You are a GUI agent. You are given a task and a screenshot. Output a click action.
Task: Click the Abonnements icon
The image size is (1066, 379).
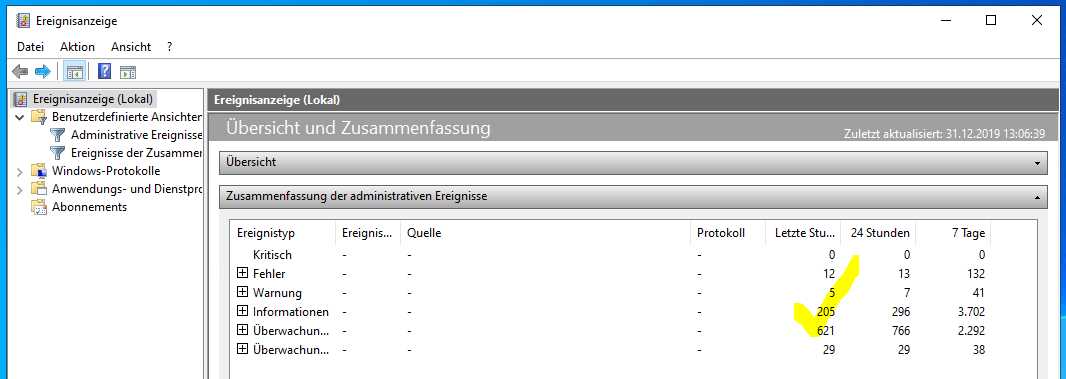38,207
